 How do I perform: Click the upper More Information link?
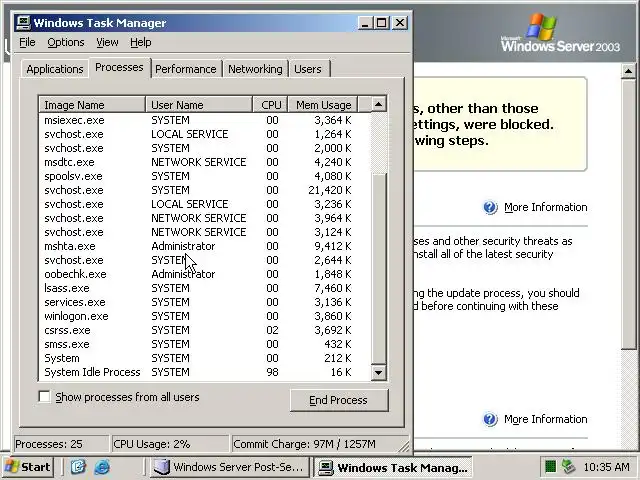(x=546, y=207)
